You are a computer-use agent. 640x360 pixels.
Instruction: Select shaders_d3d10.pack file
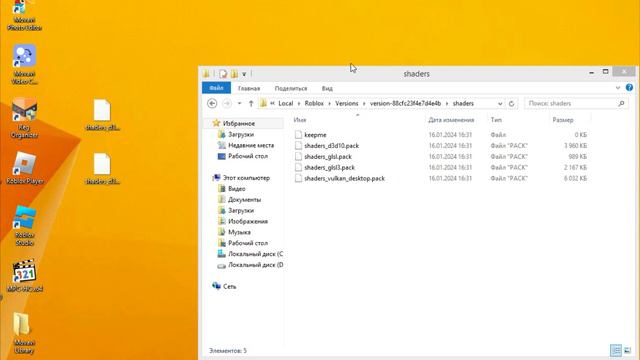coord(331,146)
